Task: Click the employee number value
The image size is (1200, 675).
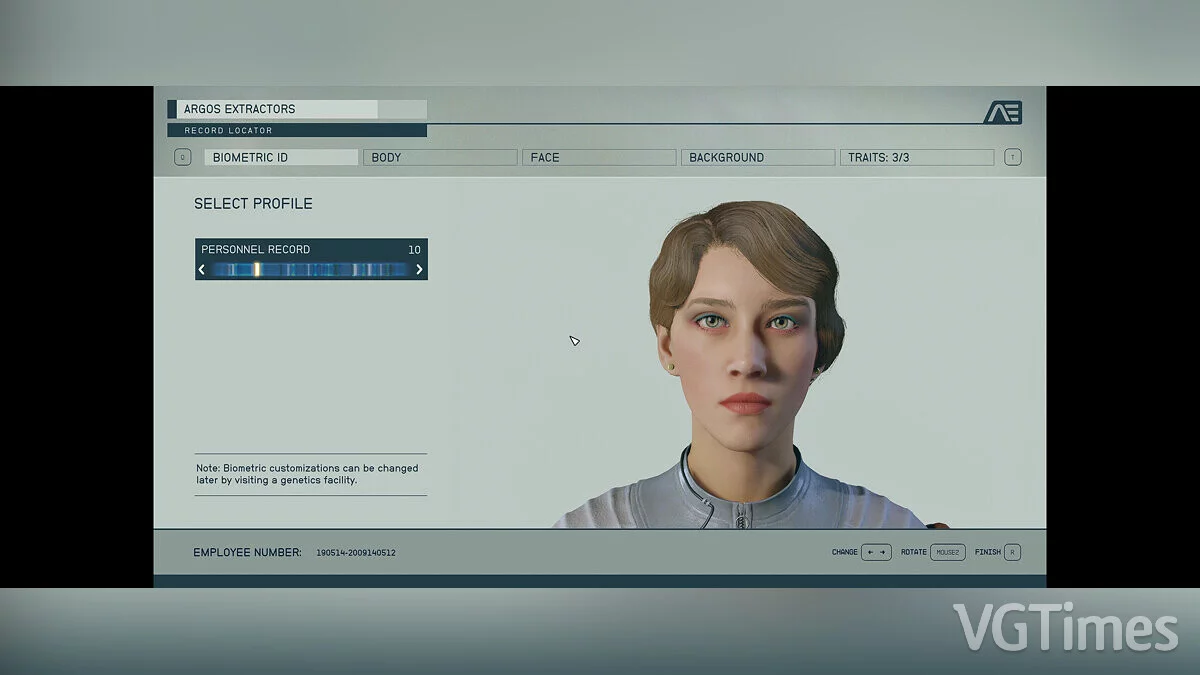Action: [x=356, y=553]
